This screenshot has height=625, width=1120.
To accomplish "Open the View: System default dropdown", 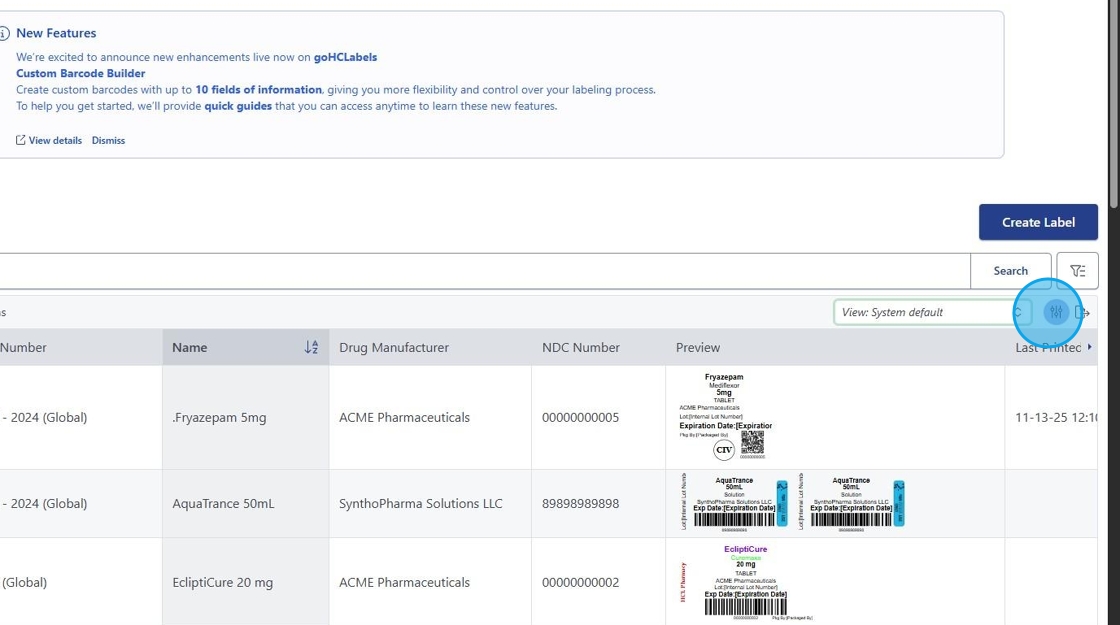I will tap(931, 312).
